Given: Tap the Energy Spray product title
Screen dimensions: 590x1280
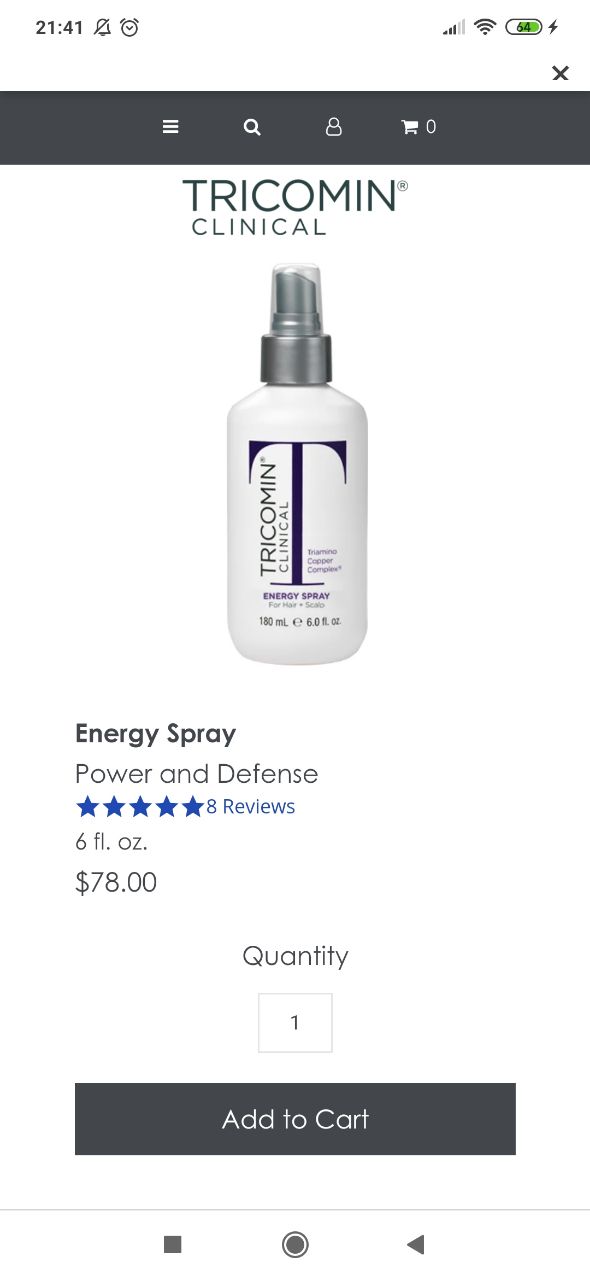Looking at the screenshot, I should tap(156, 734).
